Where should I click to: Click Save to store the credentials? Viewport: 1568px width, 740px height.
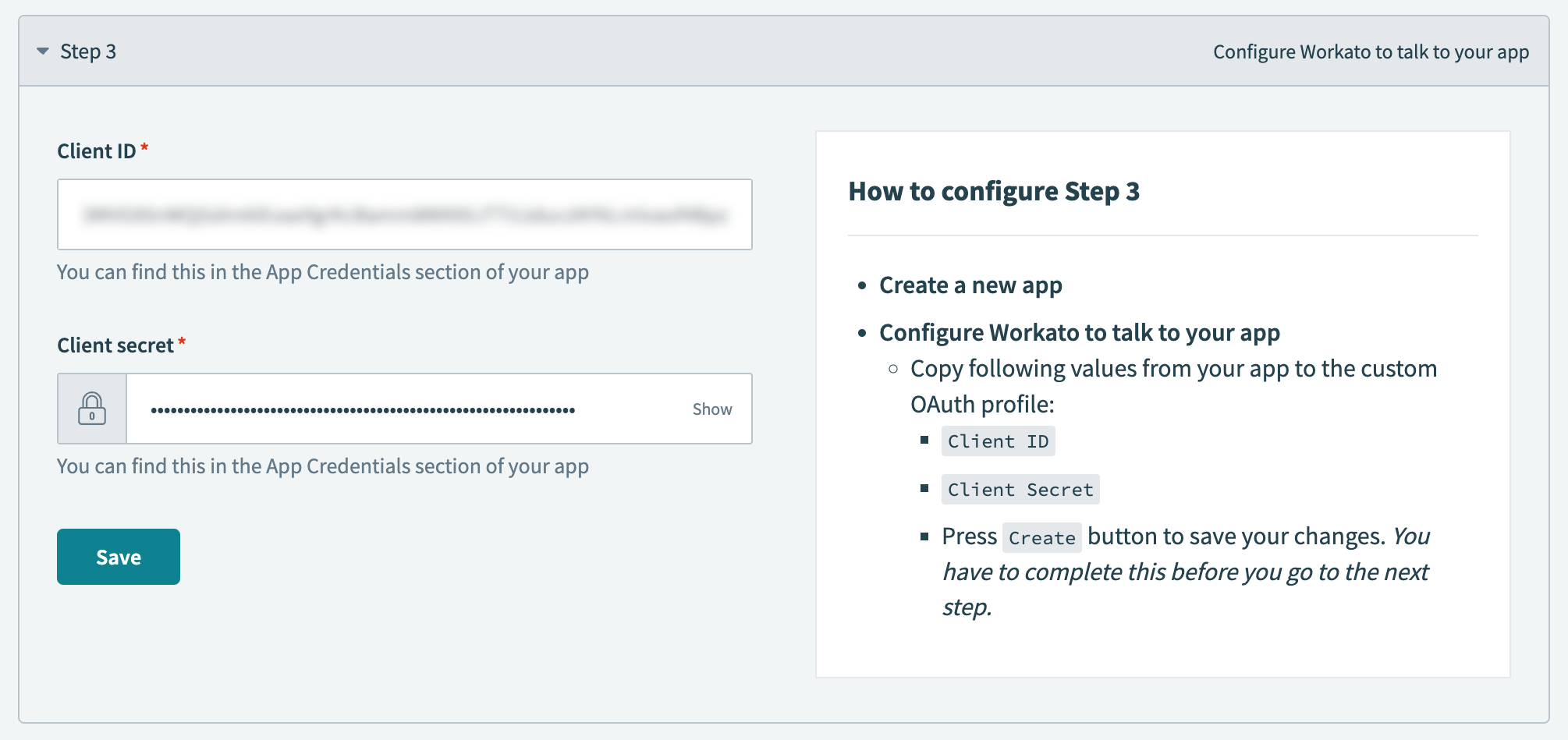point(118,556)
